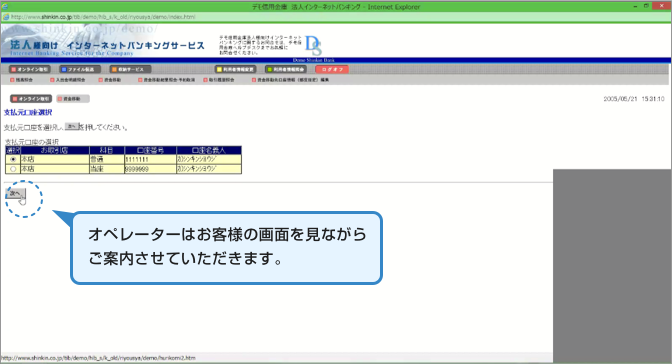Open 資金移動 in the gray submenu bar
This screenshot has width=672, height=364.
pyautogui.click(x=110, y=80)
